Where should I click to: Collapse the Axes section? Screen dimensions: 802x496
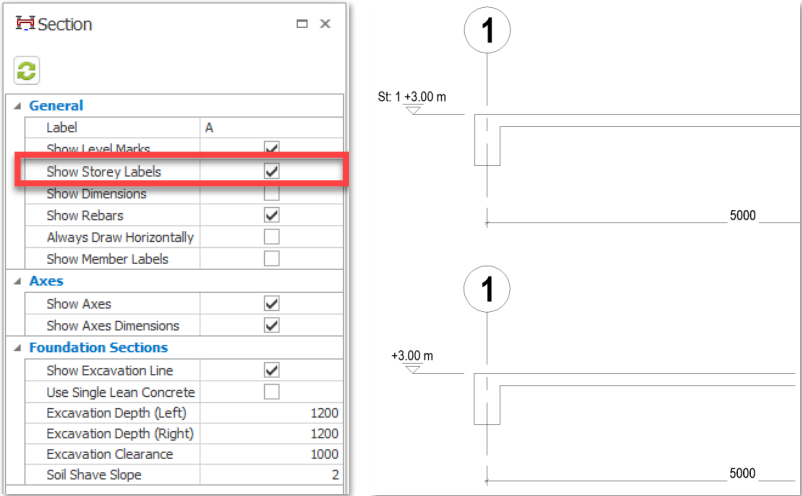tap(17, 282)
